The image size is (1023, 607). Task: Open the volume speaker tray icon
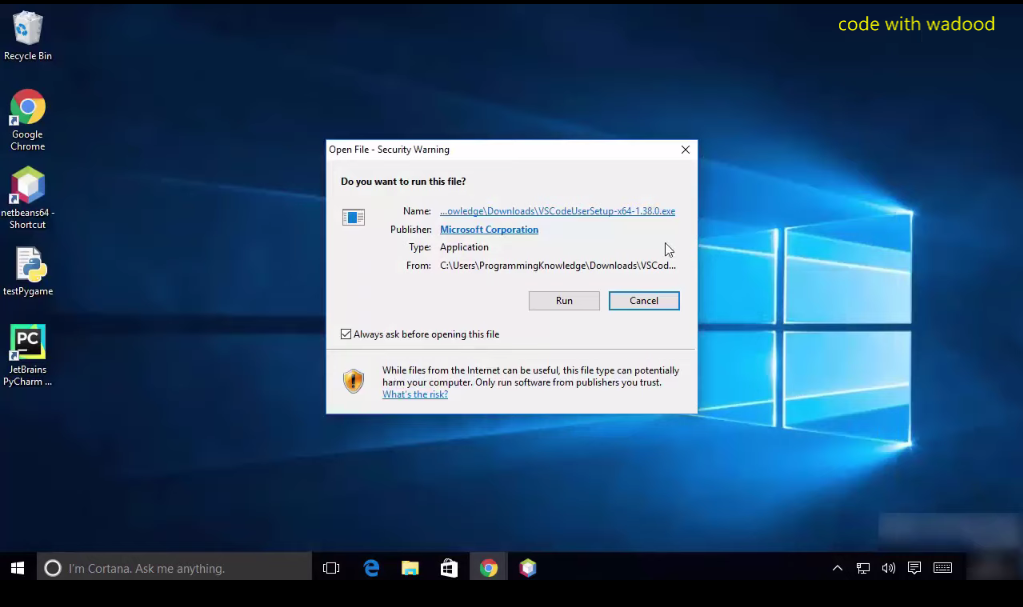888,568
